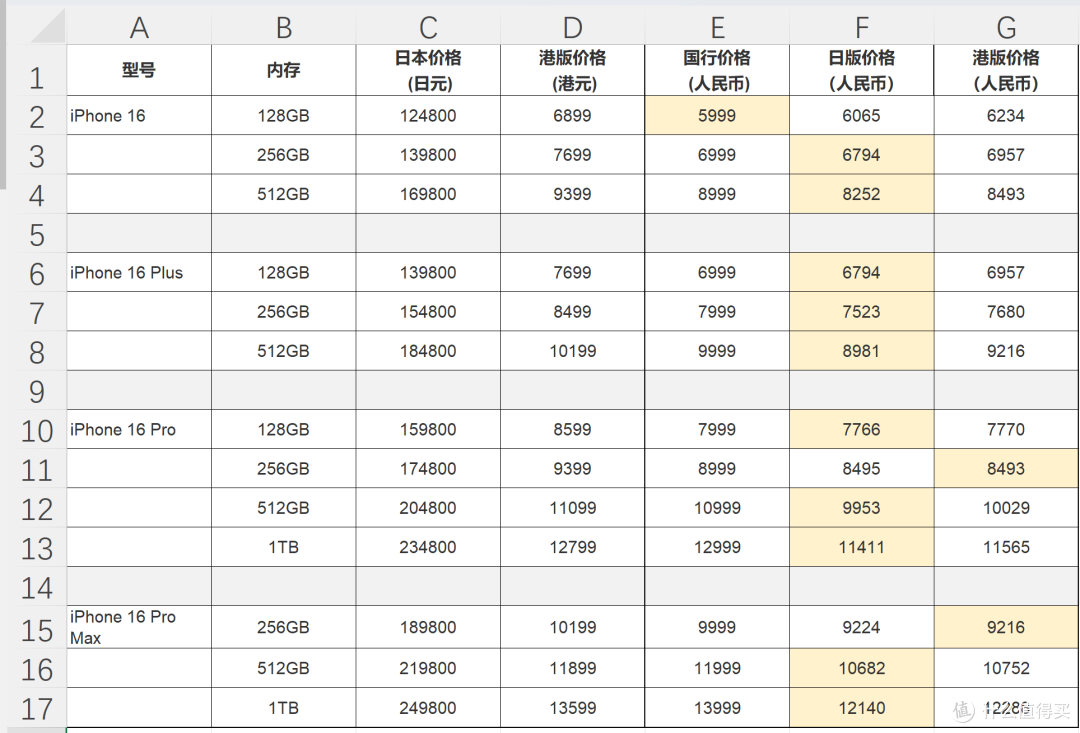This screenshot has width=1080, height=733.
Task: Select the 13599 Hong Kong price cell
Action: (x=572, y=708)
